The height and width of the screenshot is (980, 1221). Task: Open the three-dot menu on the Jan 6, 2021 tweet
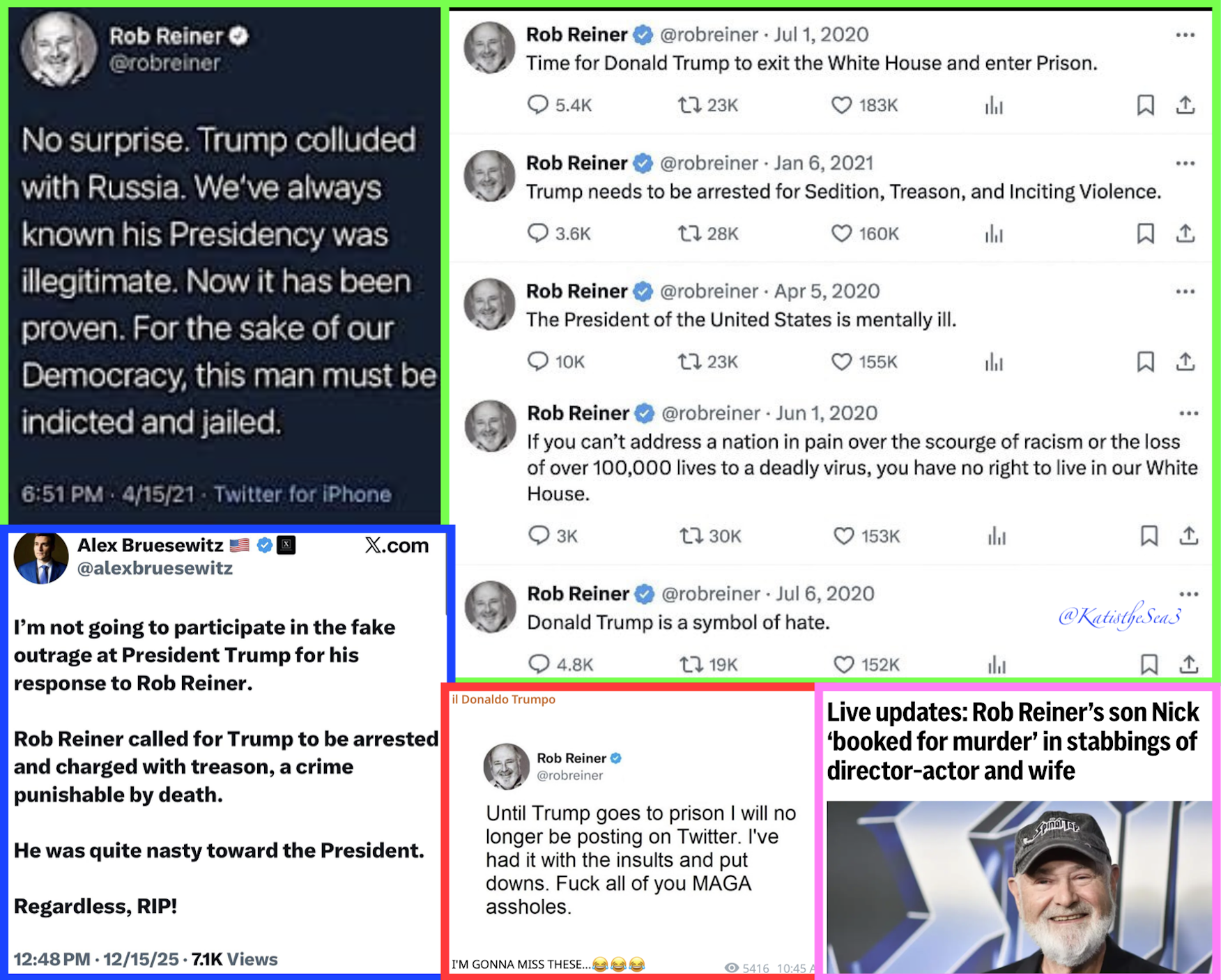pos(1185,163)
